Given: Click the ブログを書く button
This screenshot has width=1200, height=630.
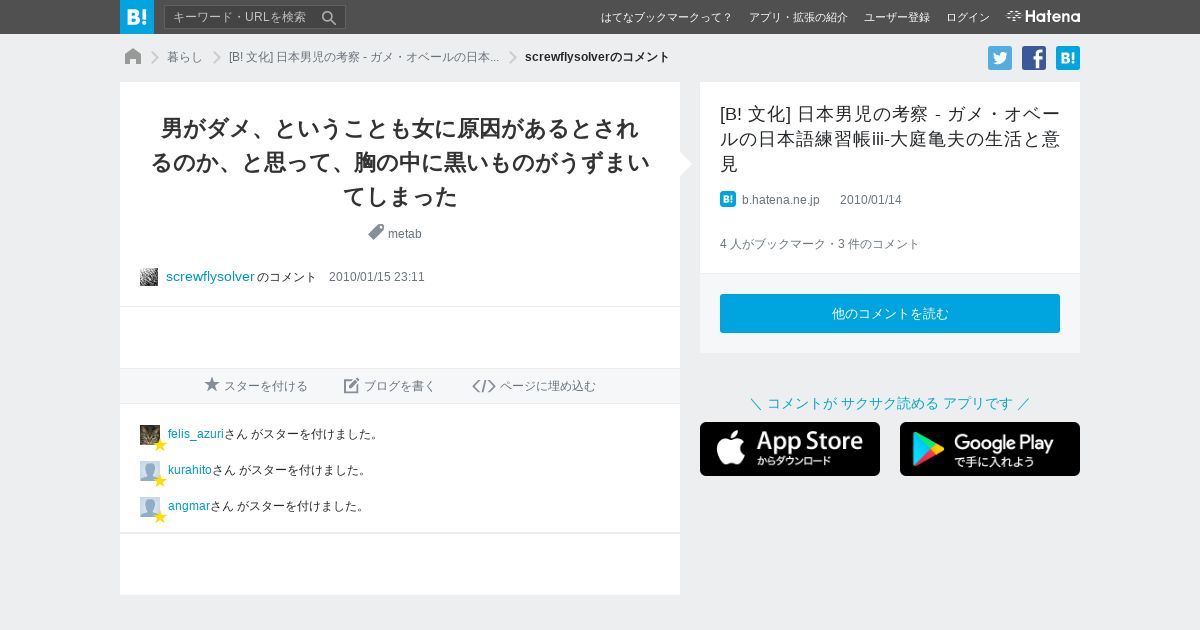Looking at the screenshot, I should [390, 386].
